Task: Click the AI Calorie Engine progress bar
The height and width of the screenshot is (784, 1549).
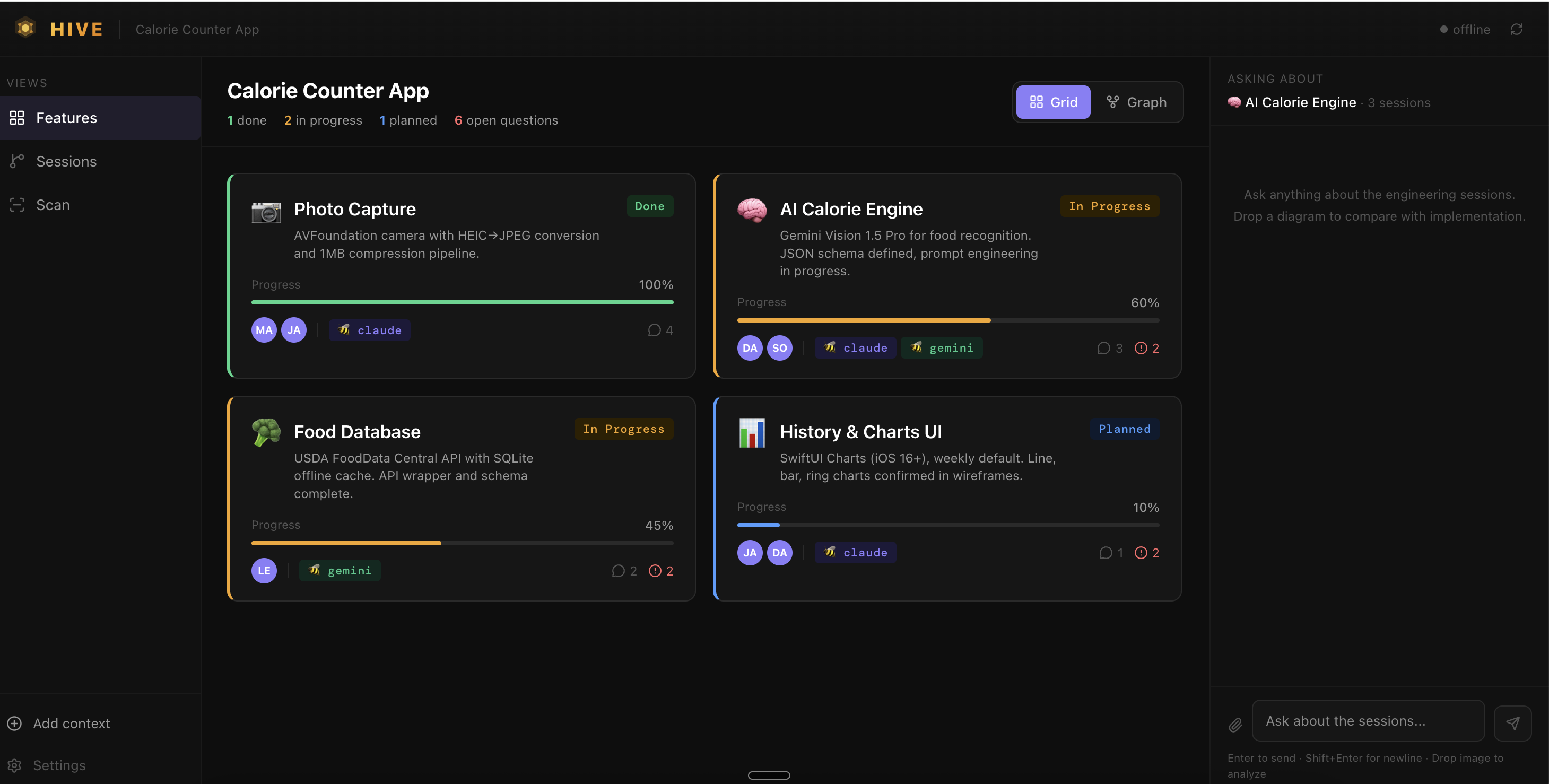Action: coord(947,320)
